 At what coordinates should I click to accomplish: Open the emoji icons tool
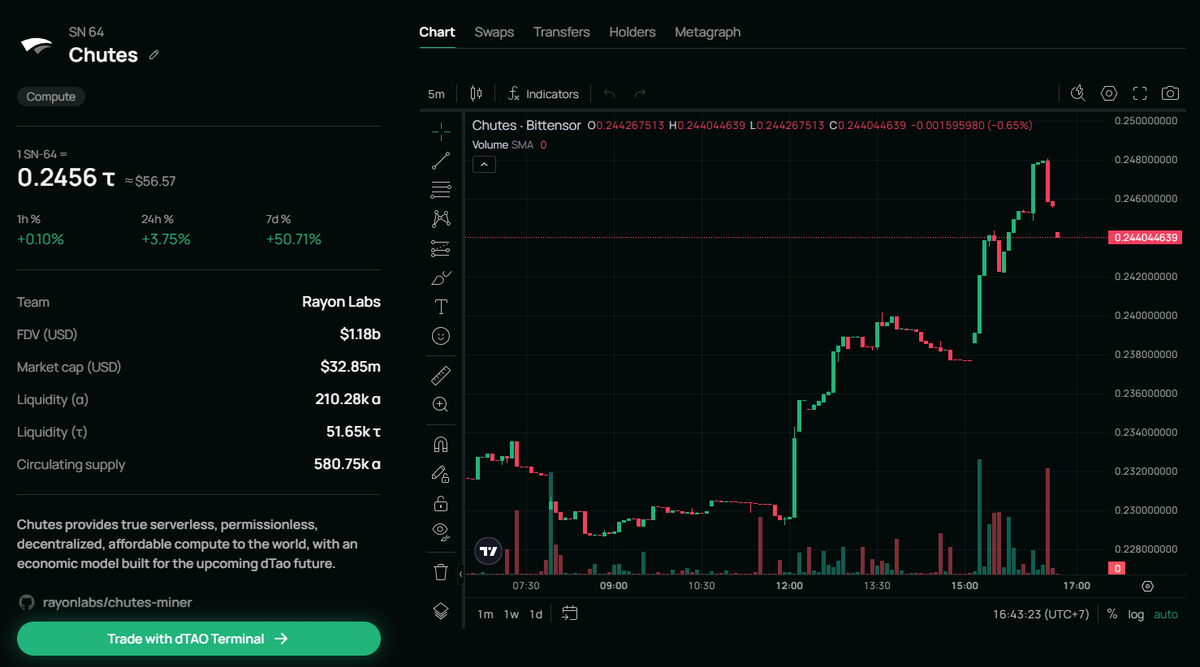click(x=440, y=336)
